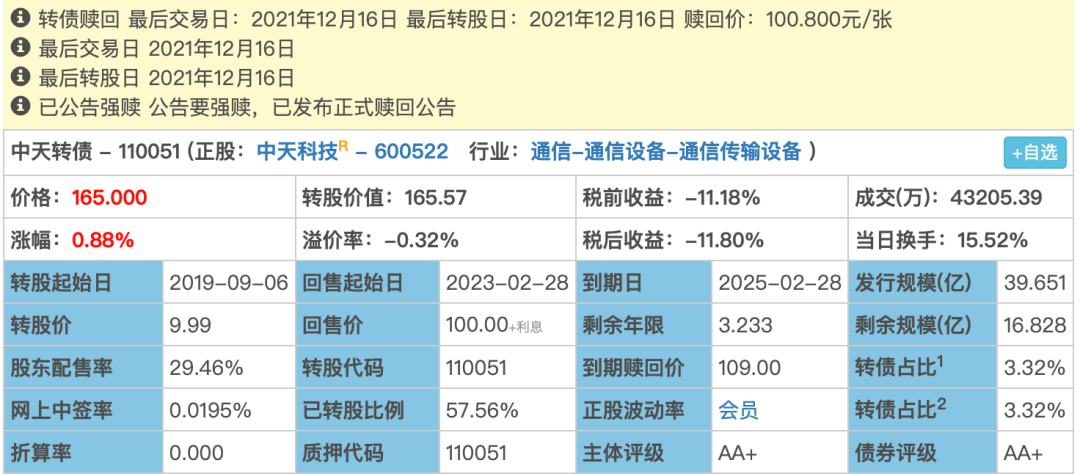
Task: Select 转股代码 value 110051
Action: 477,368
